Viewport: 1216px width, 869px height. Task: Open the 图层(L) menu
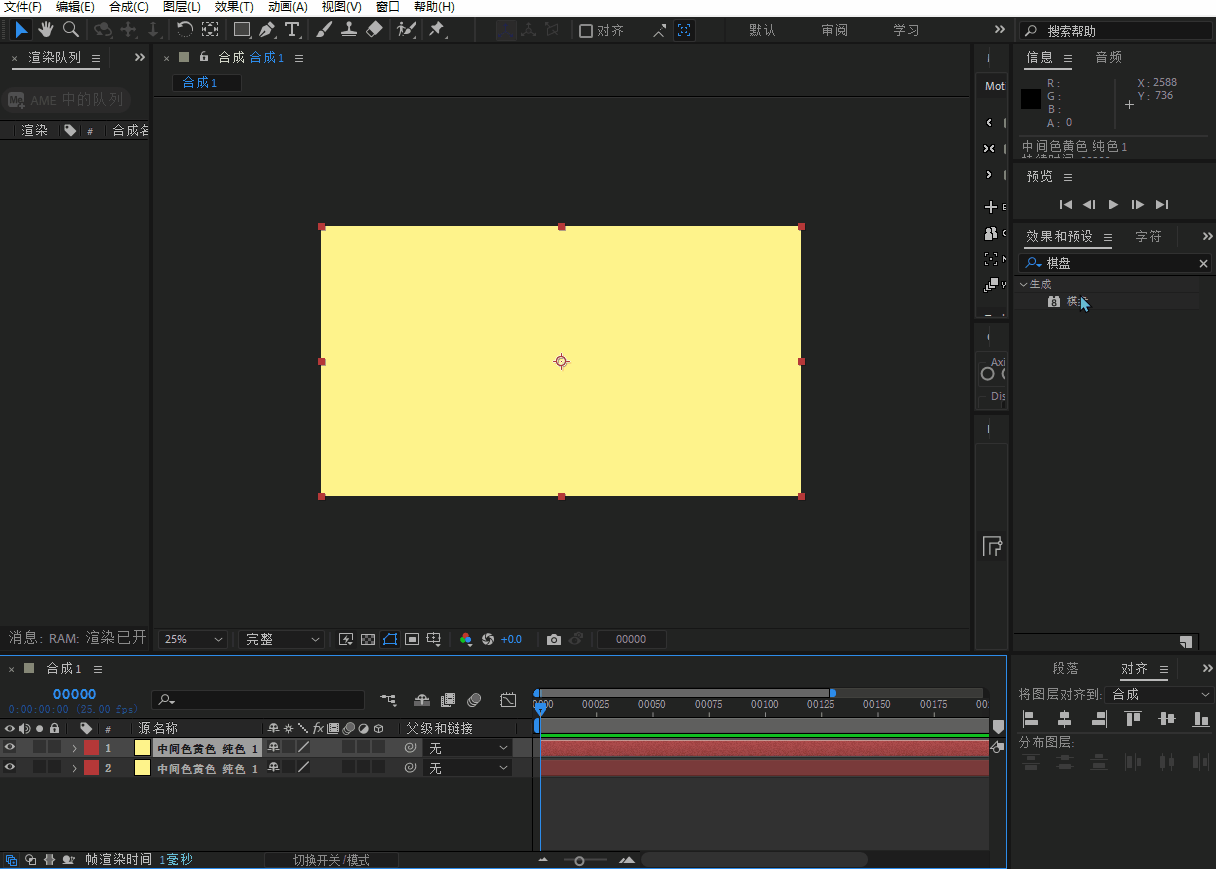pos(181,7)
